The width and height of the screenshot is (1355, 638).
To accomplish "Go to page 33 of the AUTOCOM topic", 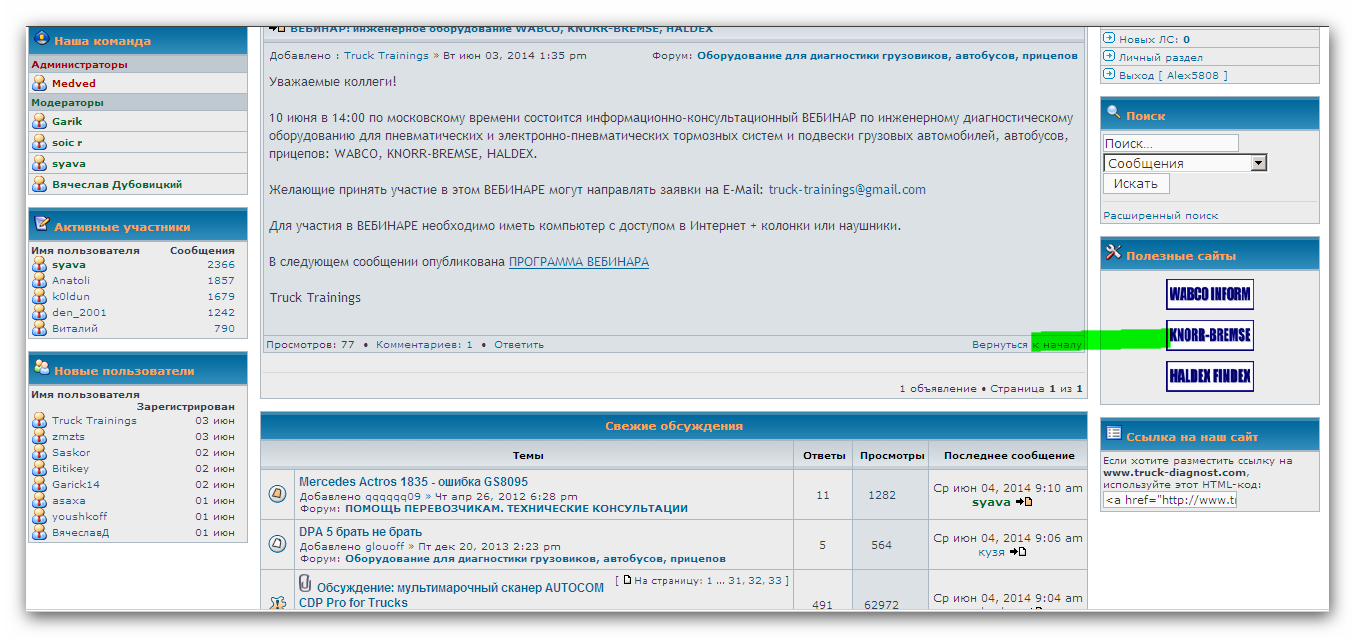I will coord(775,580).
